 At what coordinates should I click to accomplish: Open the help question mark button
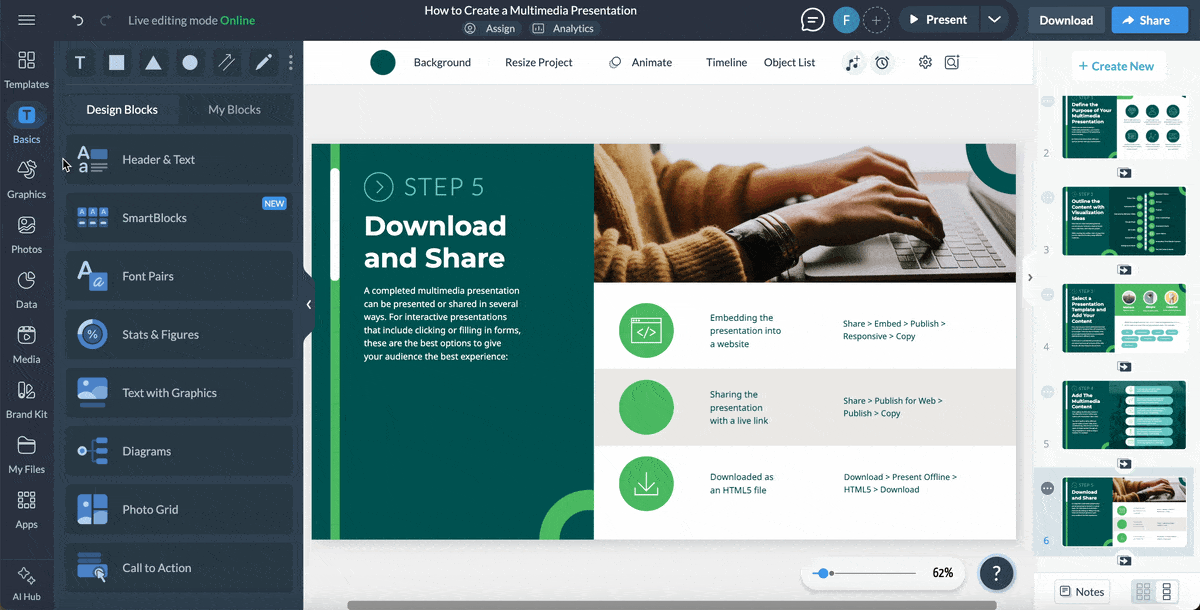pos(996,573)
